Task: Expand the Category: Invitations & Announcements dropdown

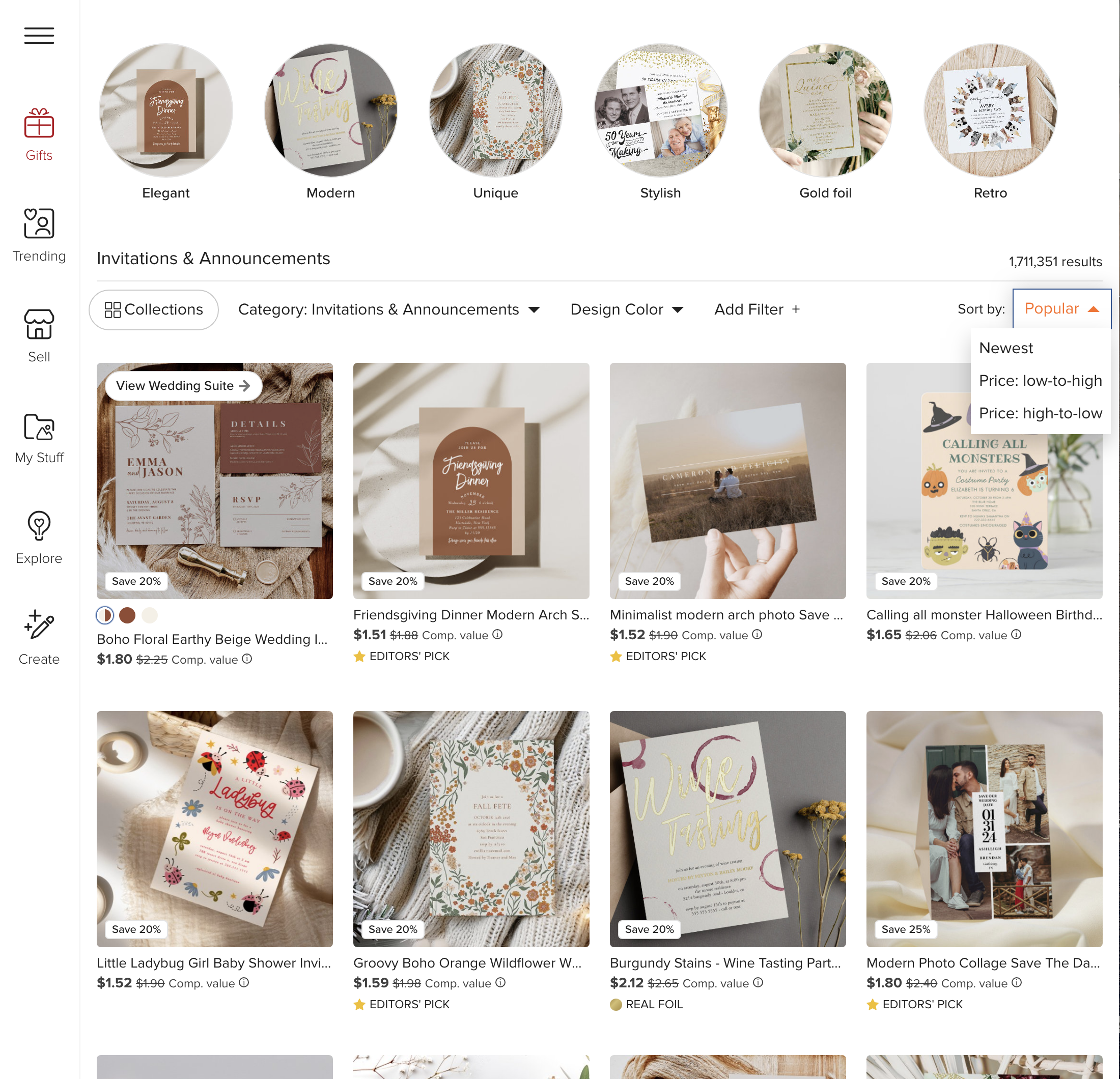Action: (388, 309)
